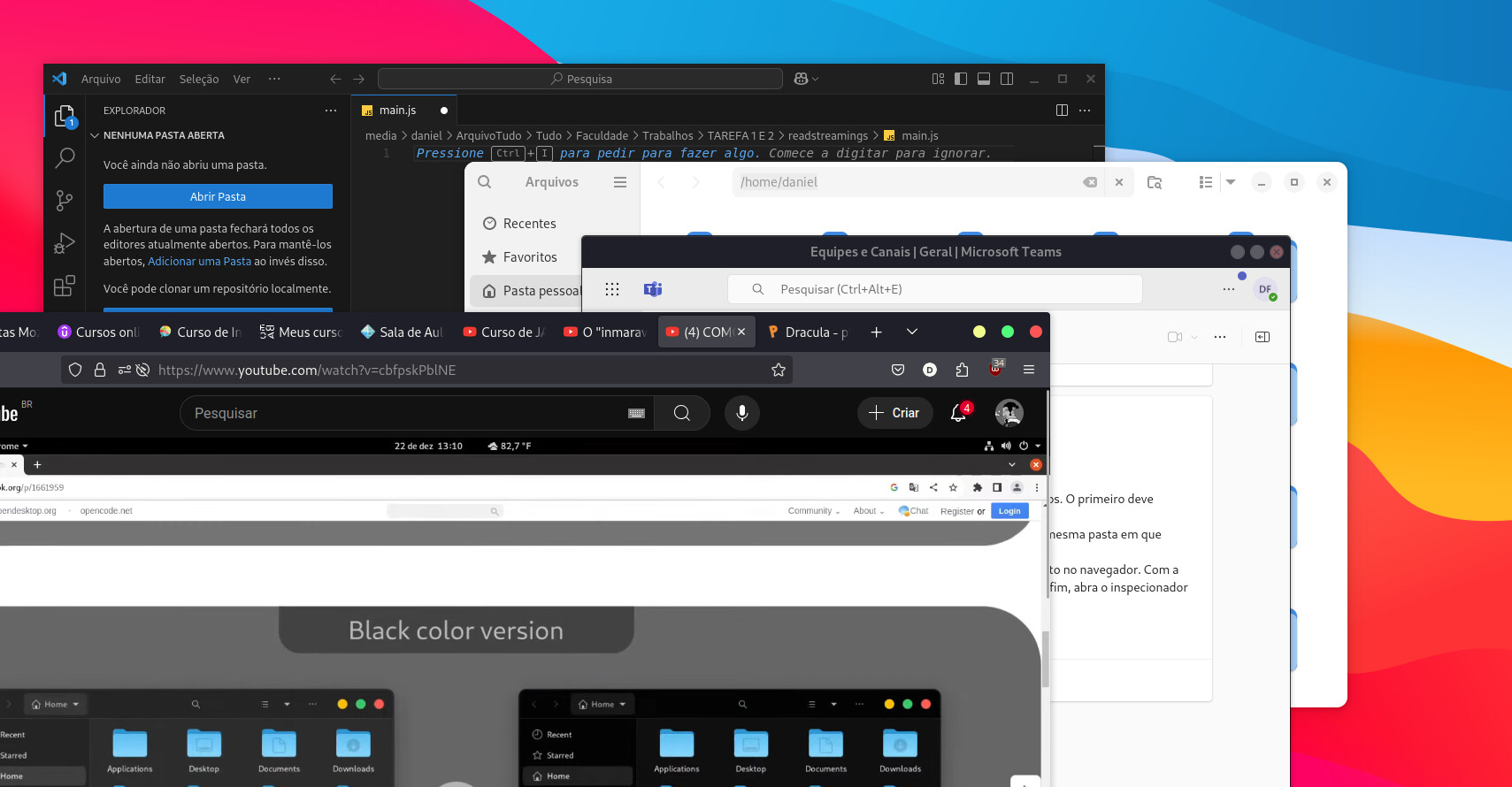Screen dimensions: 1512x787
Task: Split the VS Code editor right
Action: [1062, 110]
